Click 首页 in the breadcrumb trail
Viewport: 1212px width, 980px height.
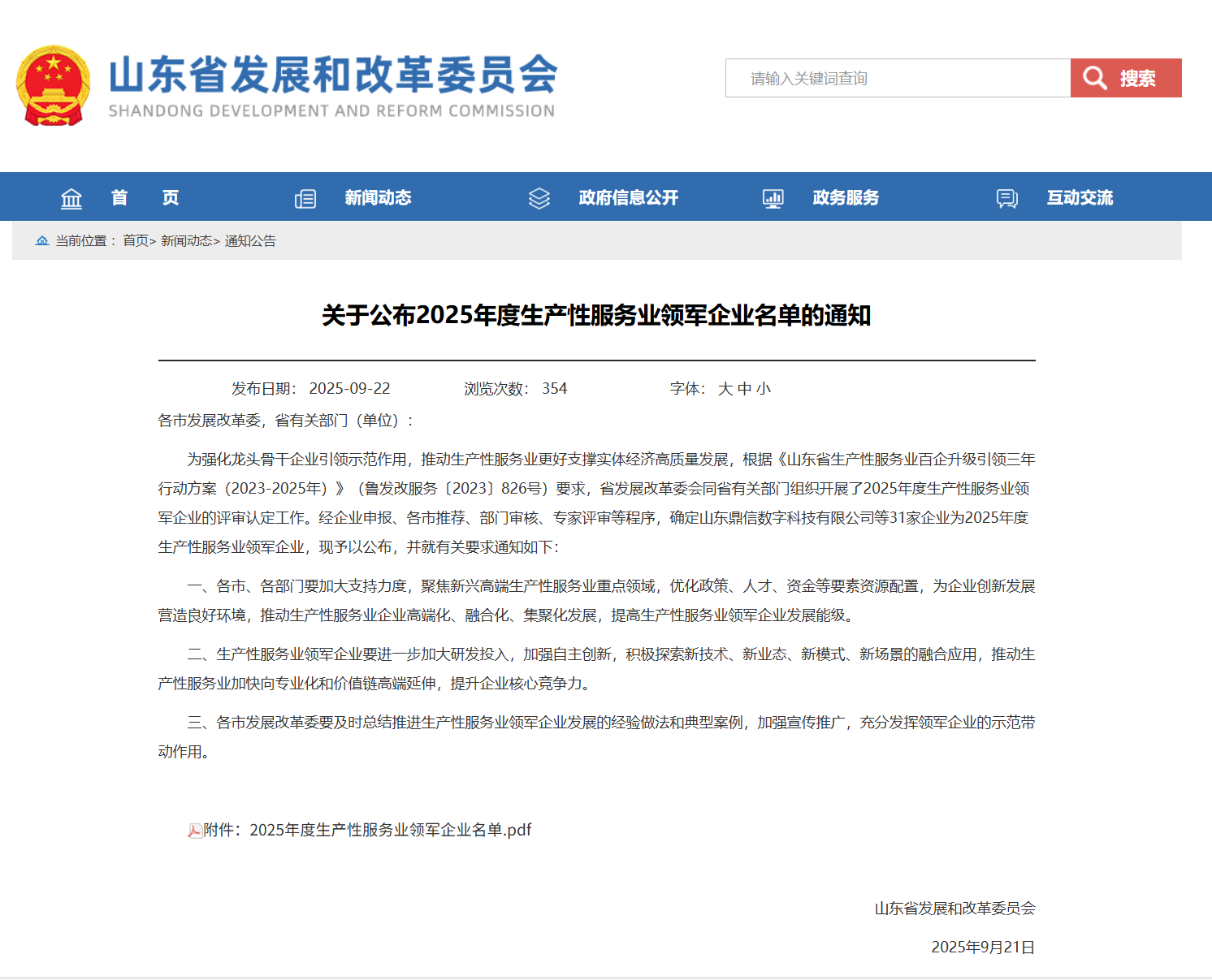[136, 241]
